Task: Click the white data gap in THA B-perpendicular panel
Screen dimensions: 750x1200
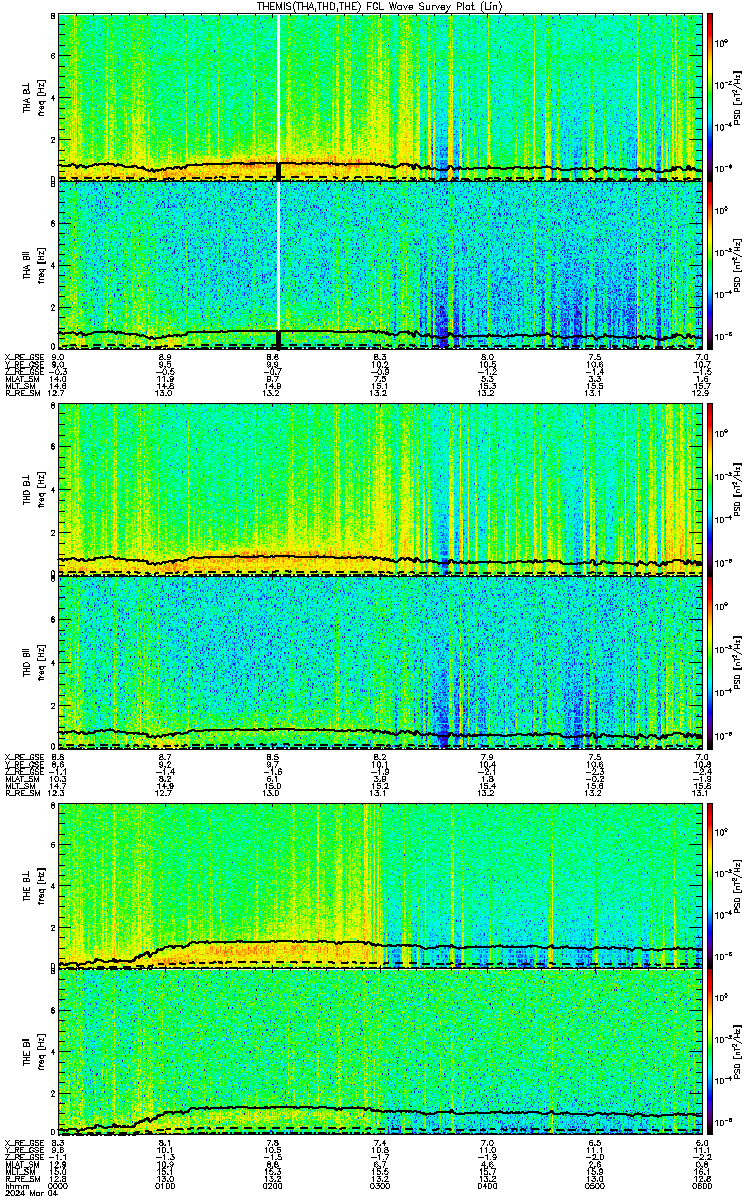Action: [x=278, y=90]
